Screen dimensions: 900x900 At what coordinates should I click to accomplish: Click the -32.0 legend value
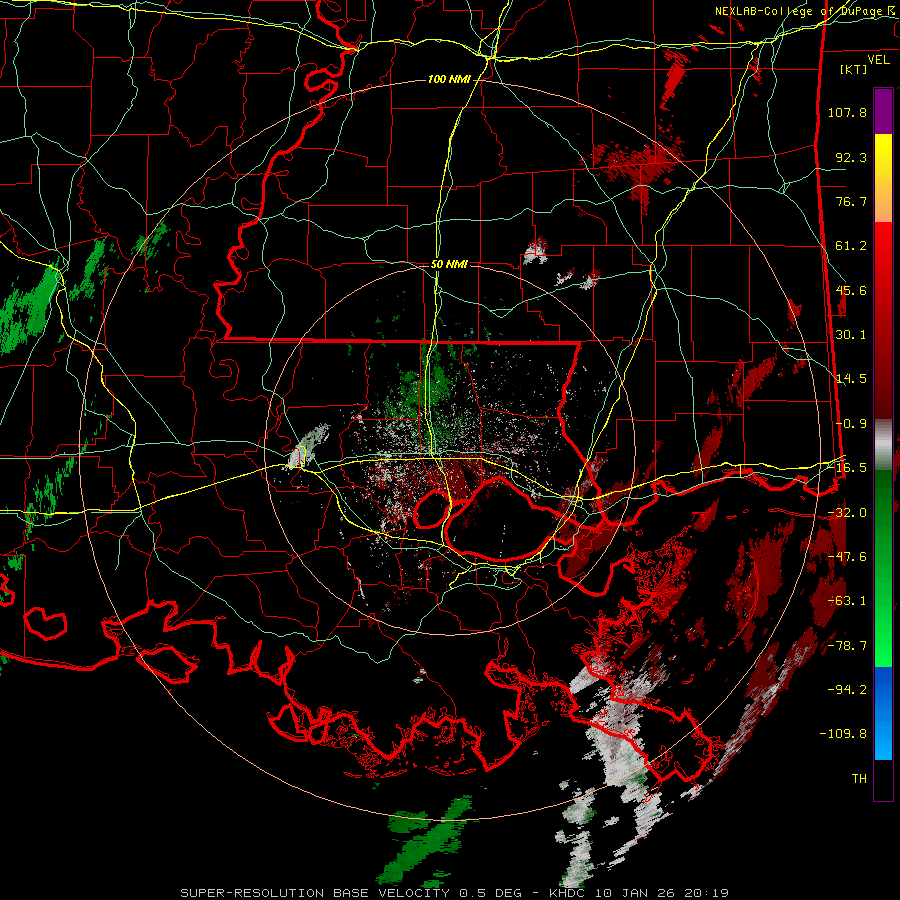point(847,513)
